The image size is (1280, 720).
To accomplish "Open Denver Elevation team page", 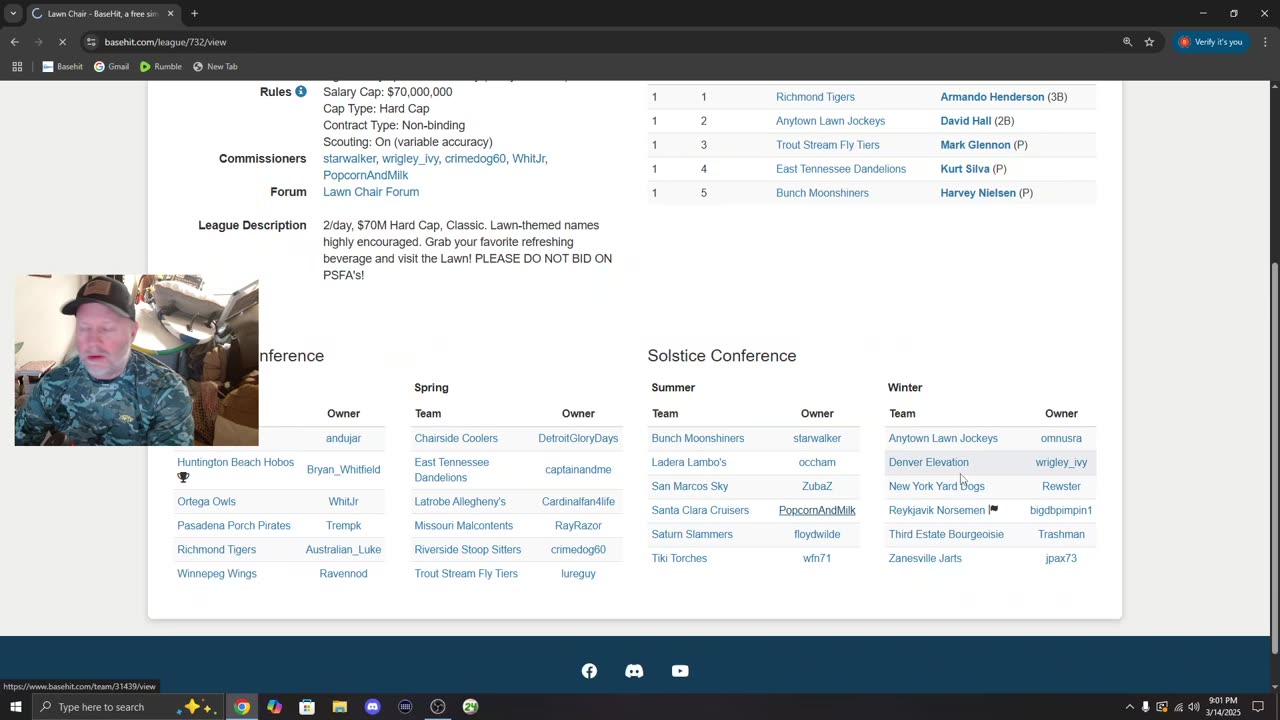I will pos(929,462).
